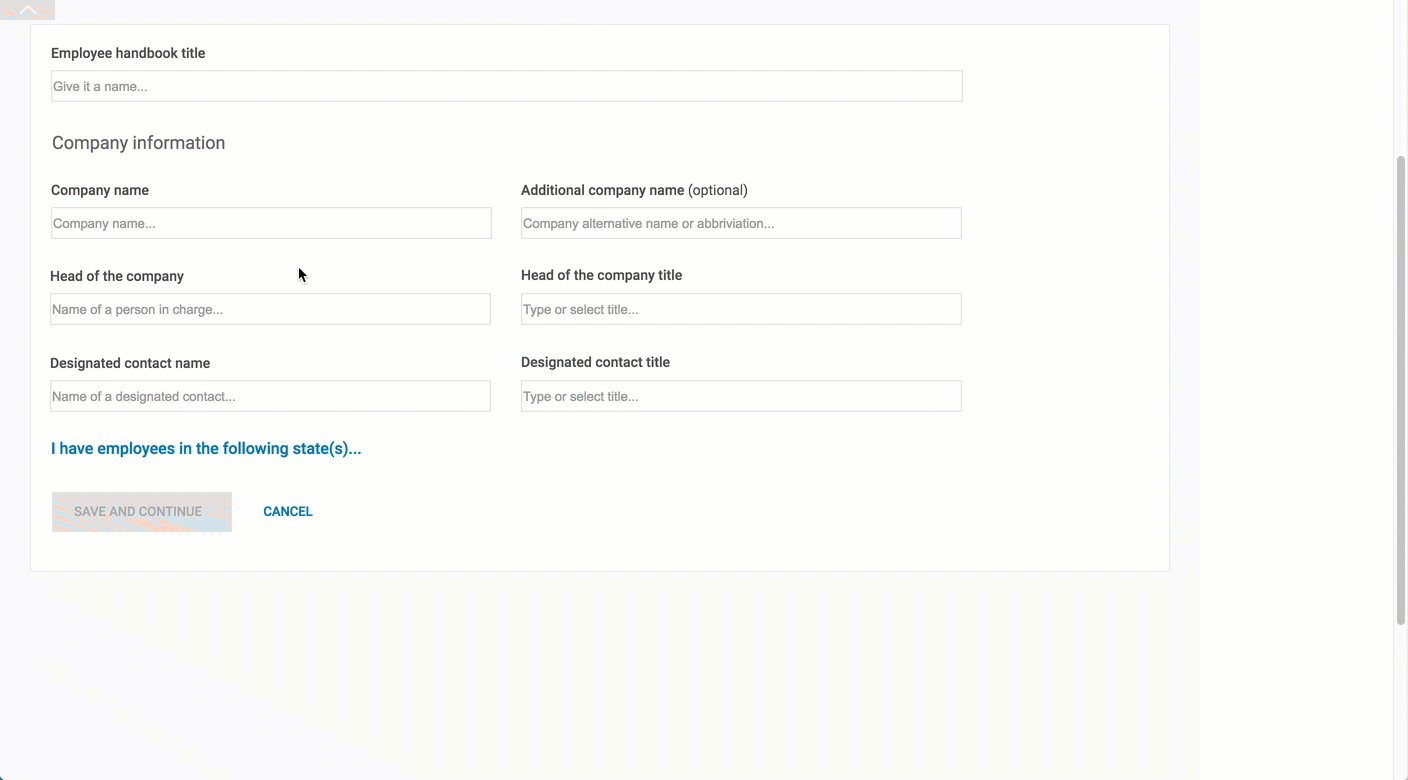The width and height of the screenshot is (1408, 780).
Task: Click into the Company name input
Action: [271, 223]
